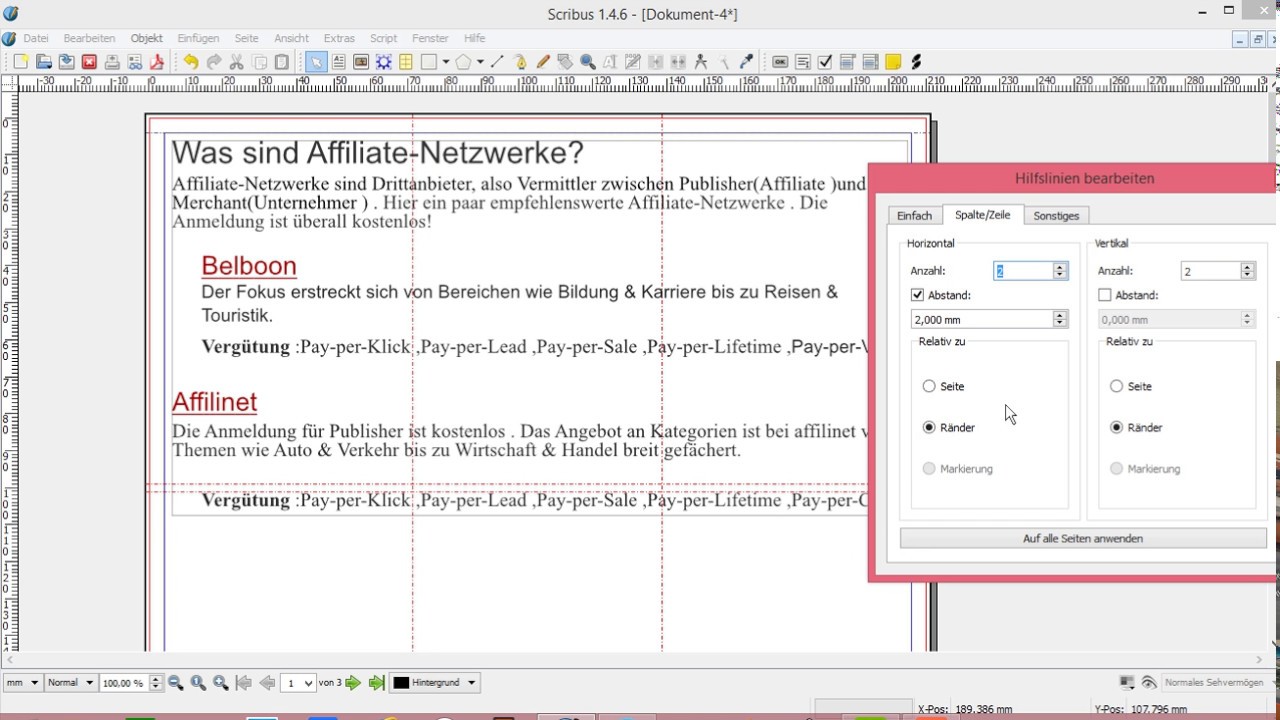Select the arrow selection tool
Screen dimensions: 1280x720
point(315,62)
